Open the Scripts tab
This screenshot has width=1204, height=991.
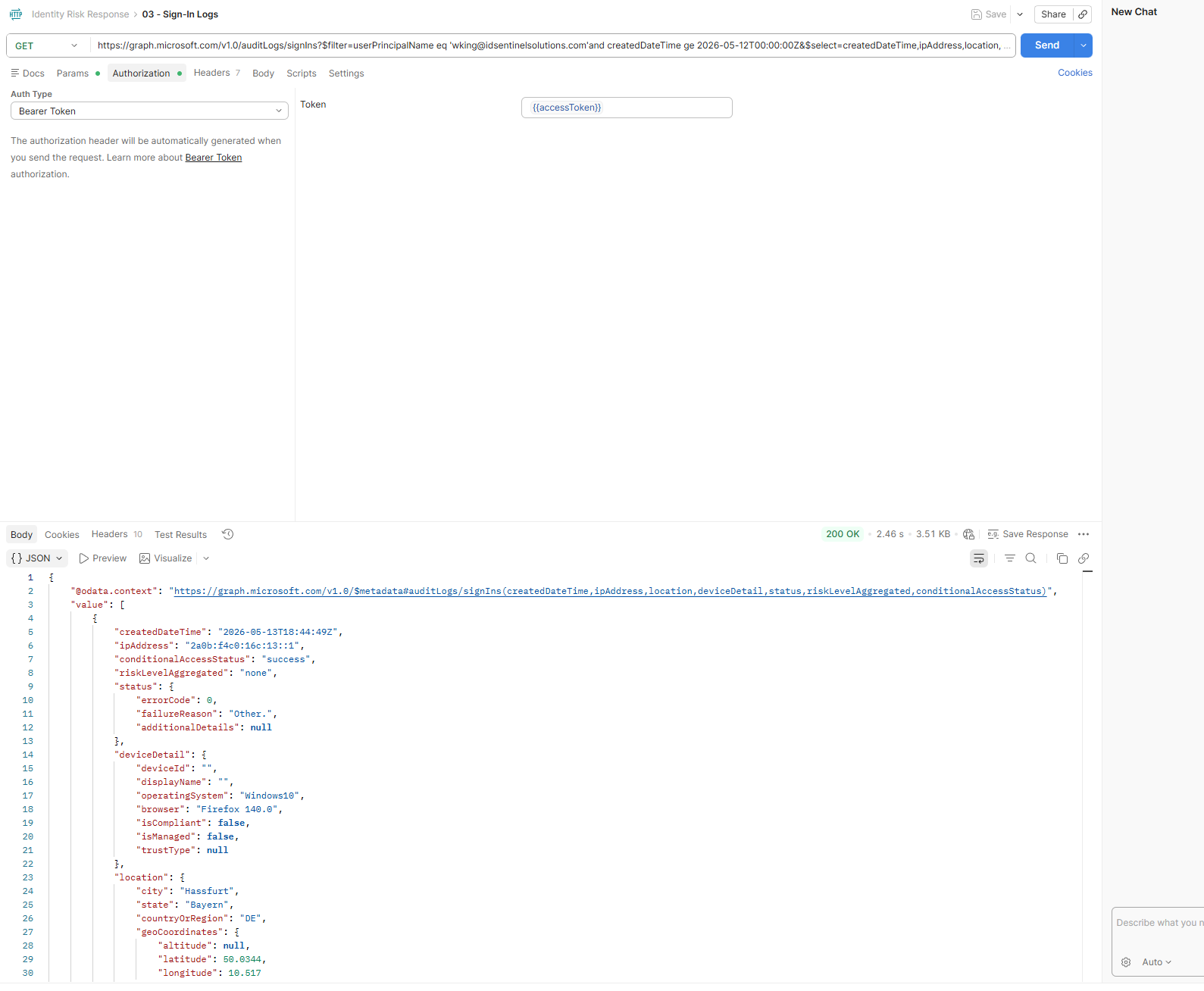pos(302,73)
